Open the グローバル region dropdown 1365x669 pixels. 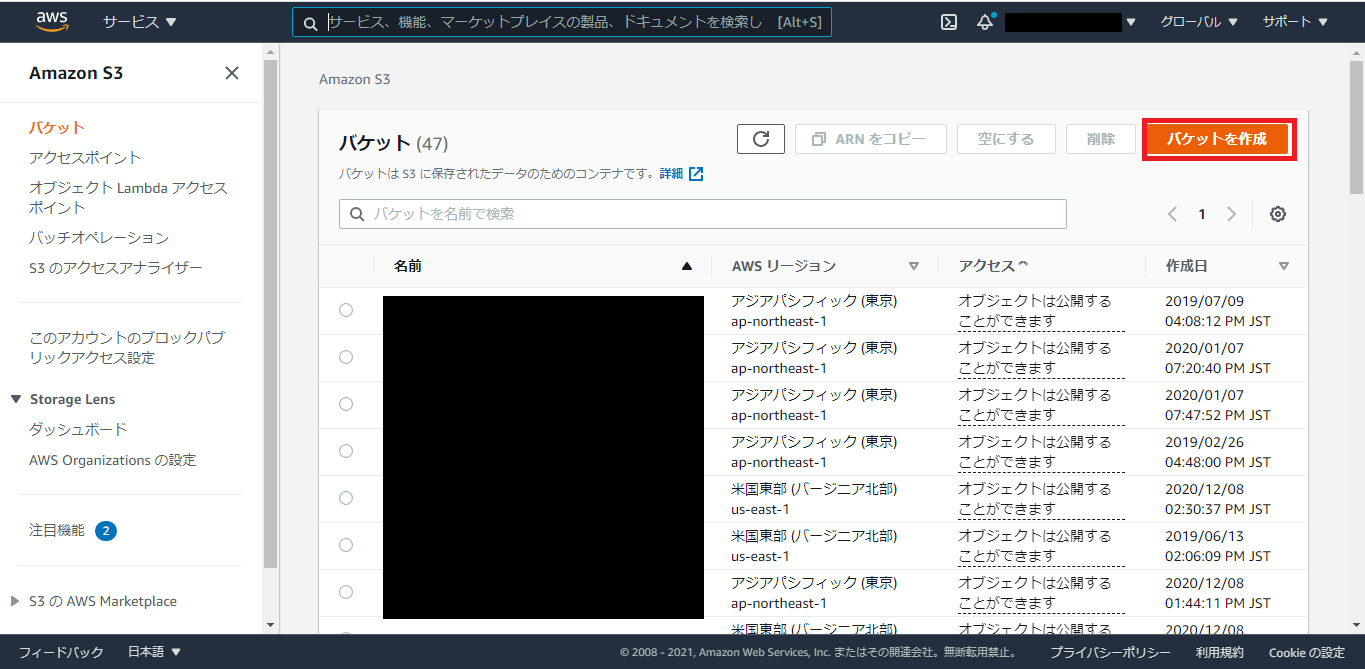1198,22
